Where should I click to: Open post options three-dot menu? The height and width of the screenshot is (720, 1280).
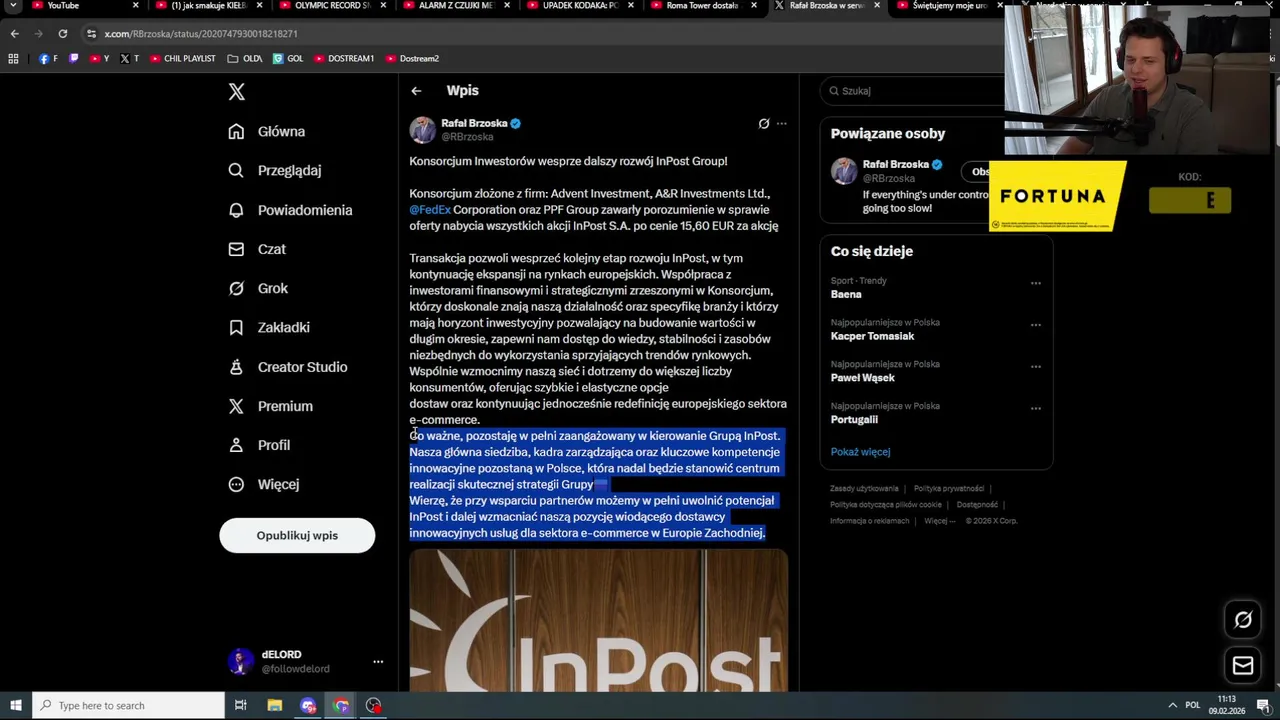(x=782, y=124)
